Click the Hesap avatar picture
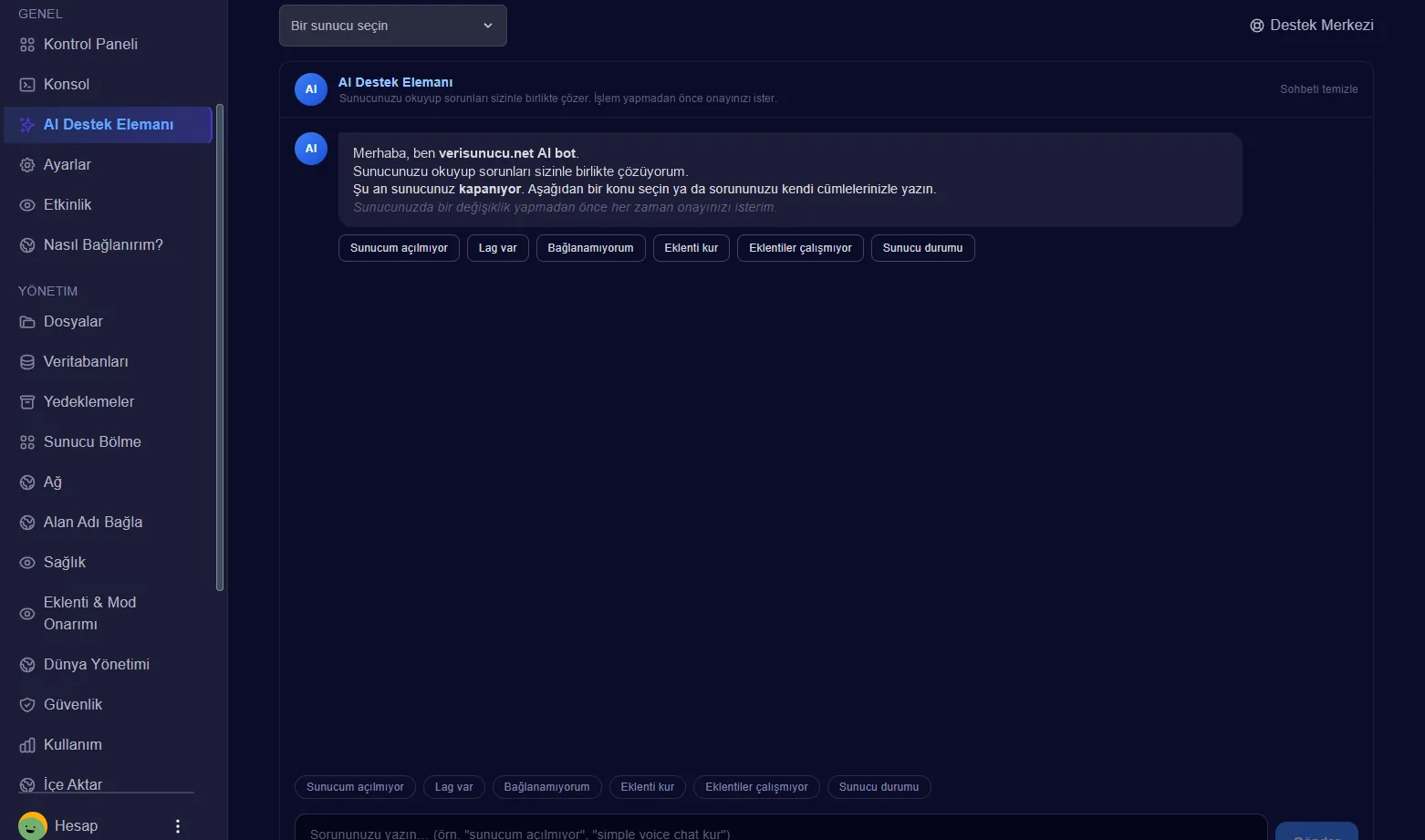 click(x=33, y=825)
